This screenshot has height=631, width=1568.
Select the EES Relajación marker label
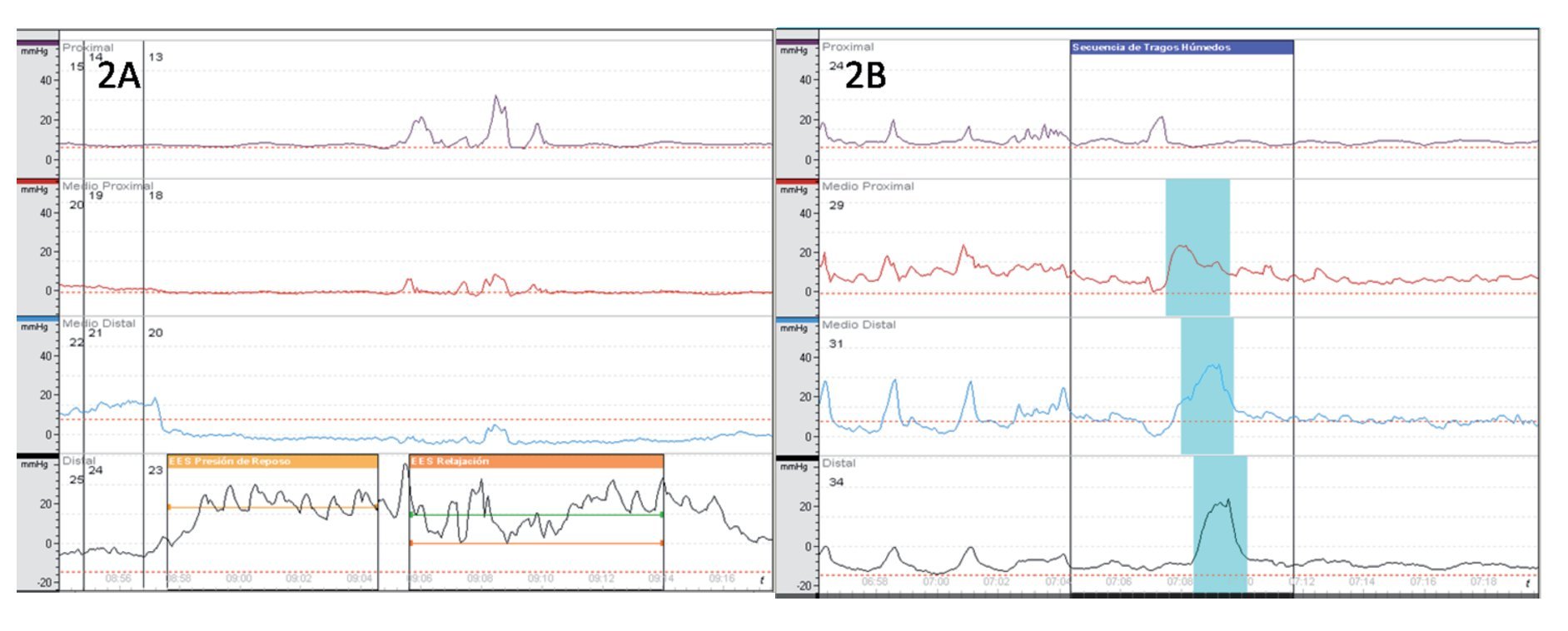[450, 461]
